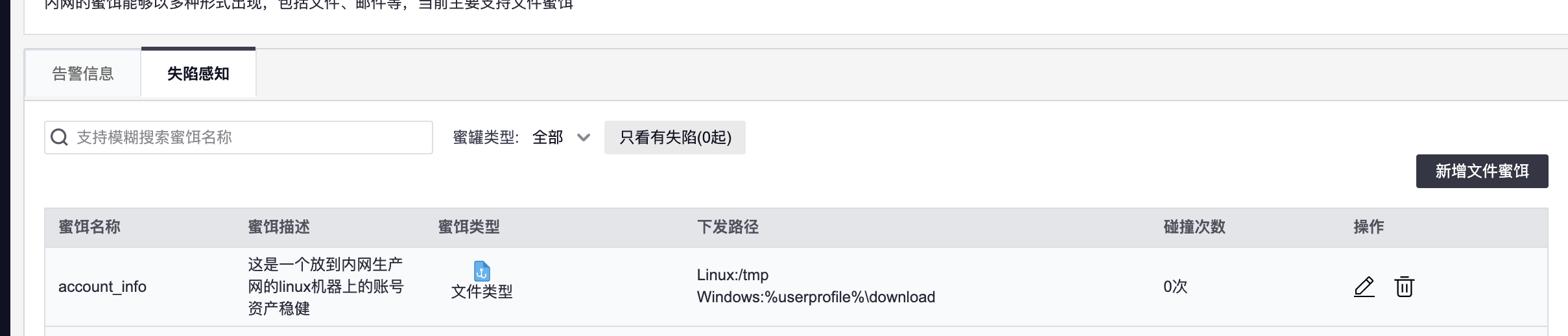Click the 蜜饵描述 column header
The width and height of the screenshot is (1568, 336).
[x=279, y=227]
